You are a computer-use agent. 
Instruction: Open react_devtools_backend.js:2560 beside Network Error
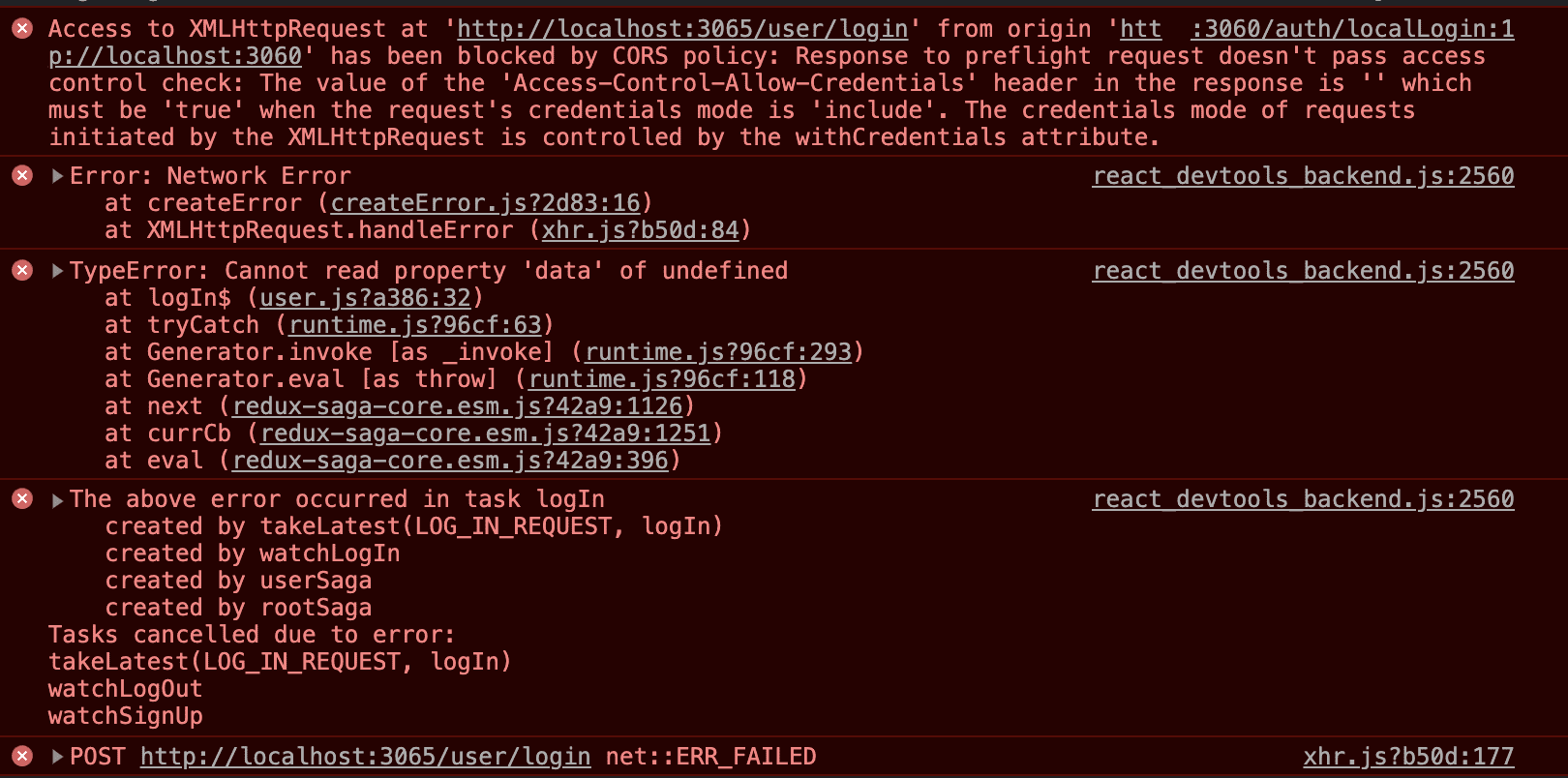(1304, 176)
